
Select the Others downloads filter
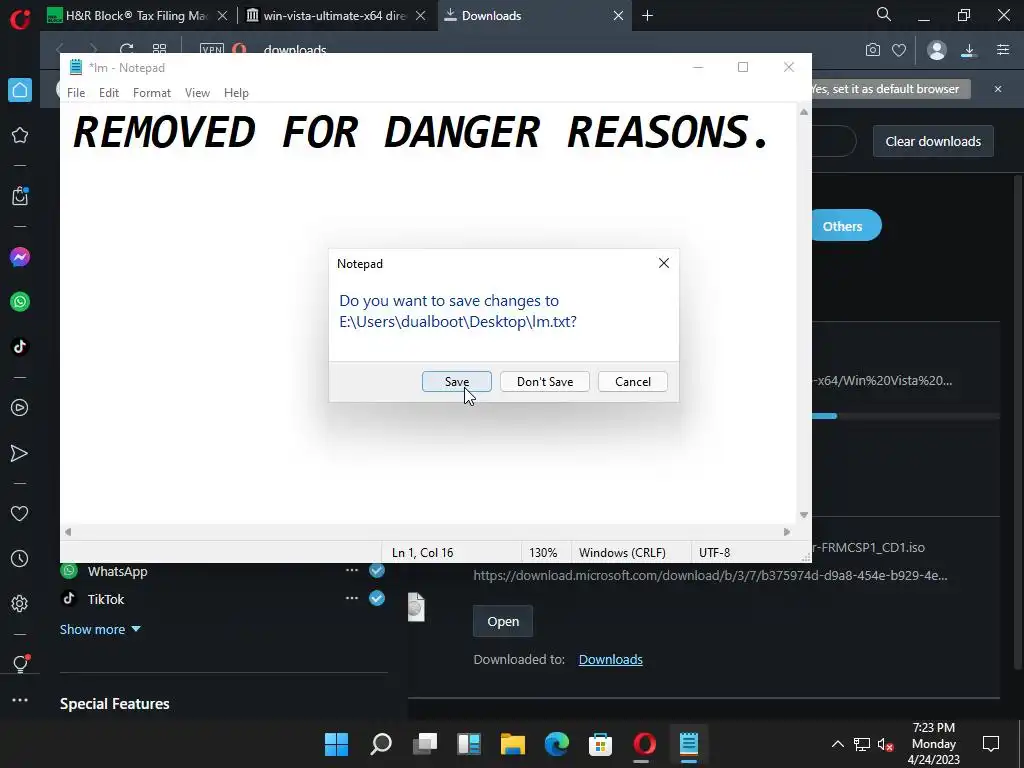click(x=846, y=226)
